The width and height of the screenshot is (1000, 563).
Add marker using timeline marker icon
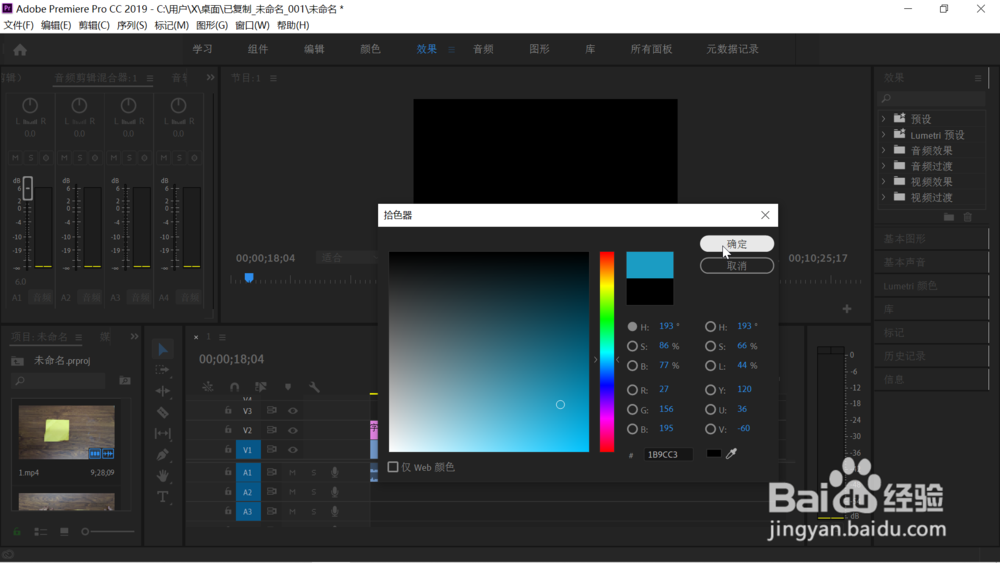(288, 387)
